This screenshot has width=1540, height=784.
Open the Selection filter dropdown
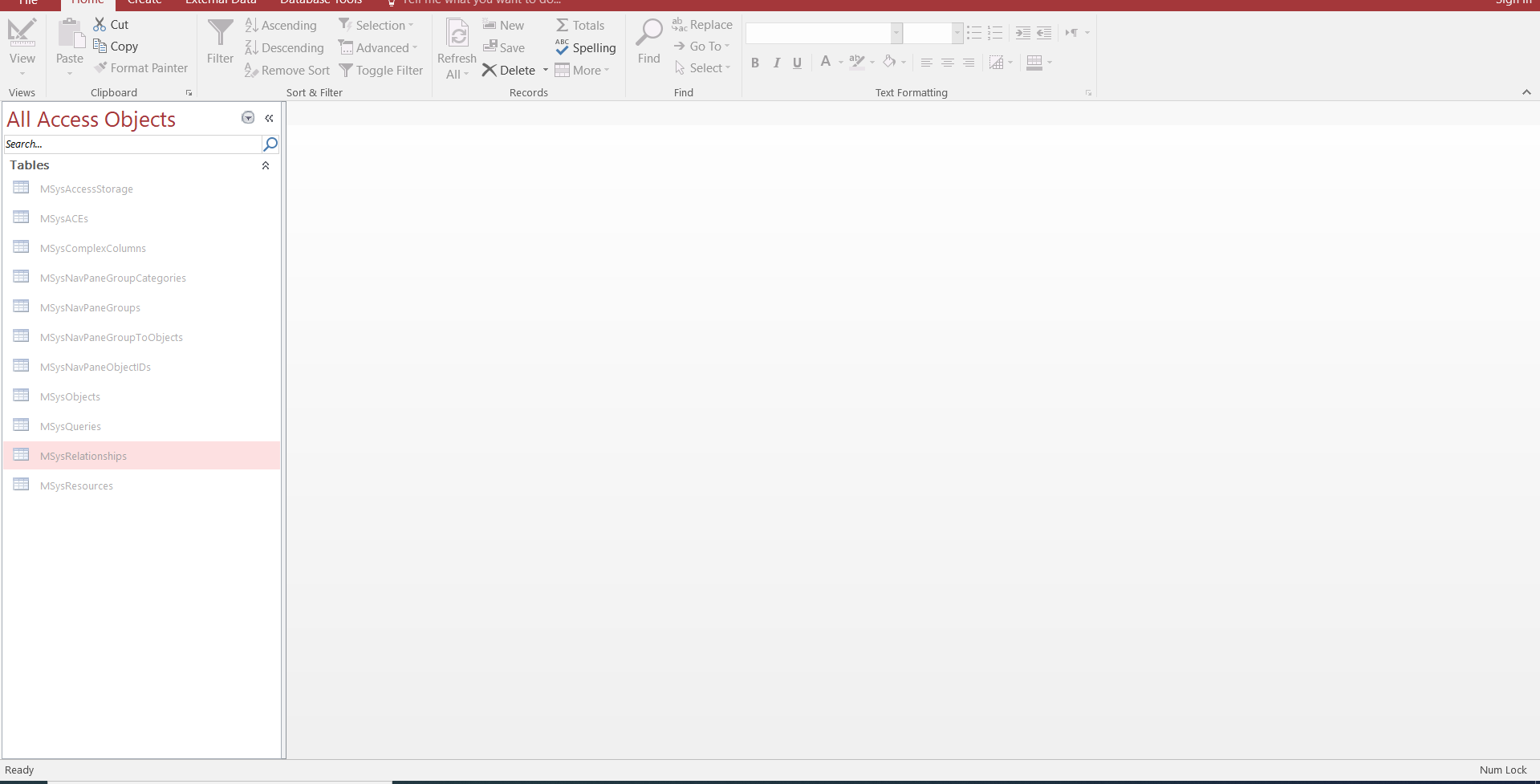point(376,26)
